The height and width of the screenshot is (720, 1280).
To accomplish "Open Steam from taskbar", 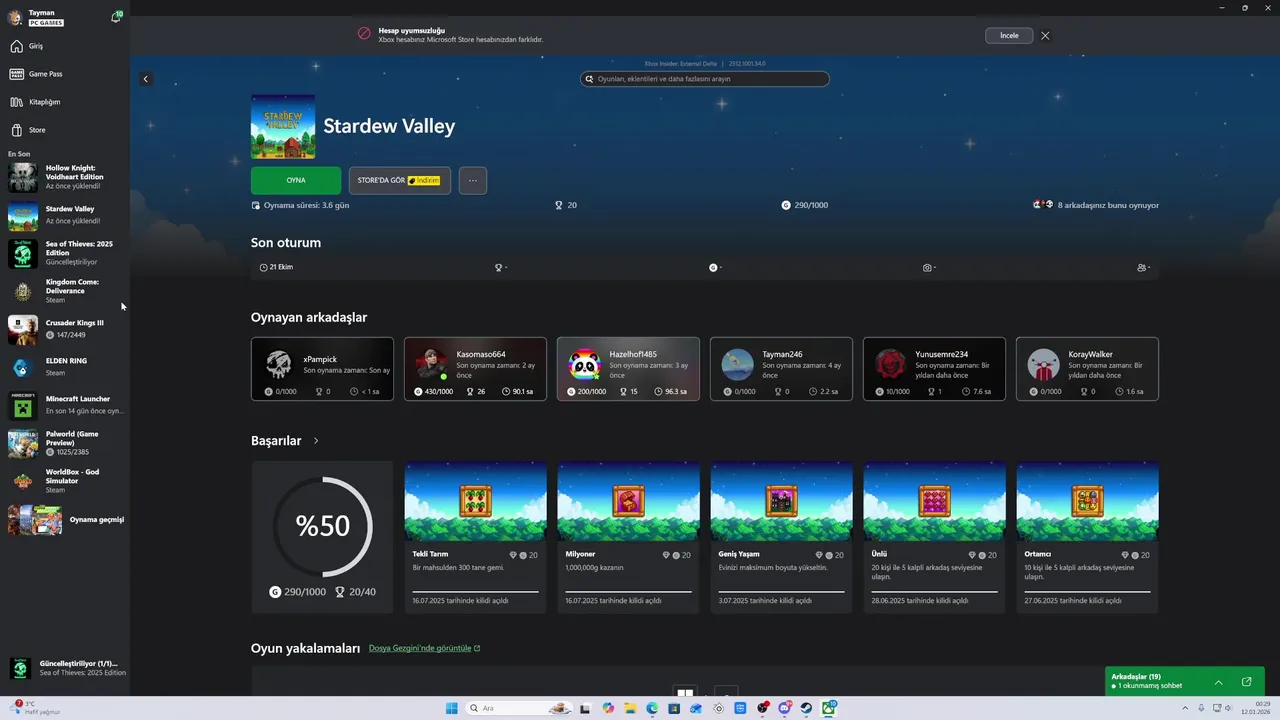I will click(x=806, y=708).
